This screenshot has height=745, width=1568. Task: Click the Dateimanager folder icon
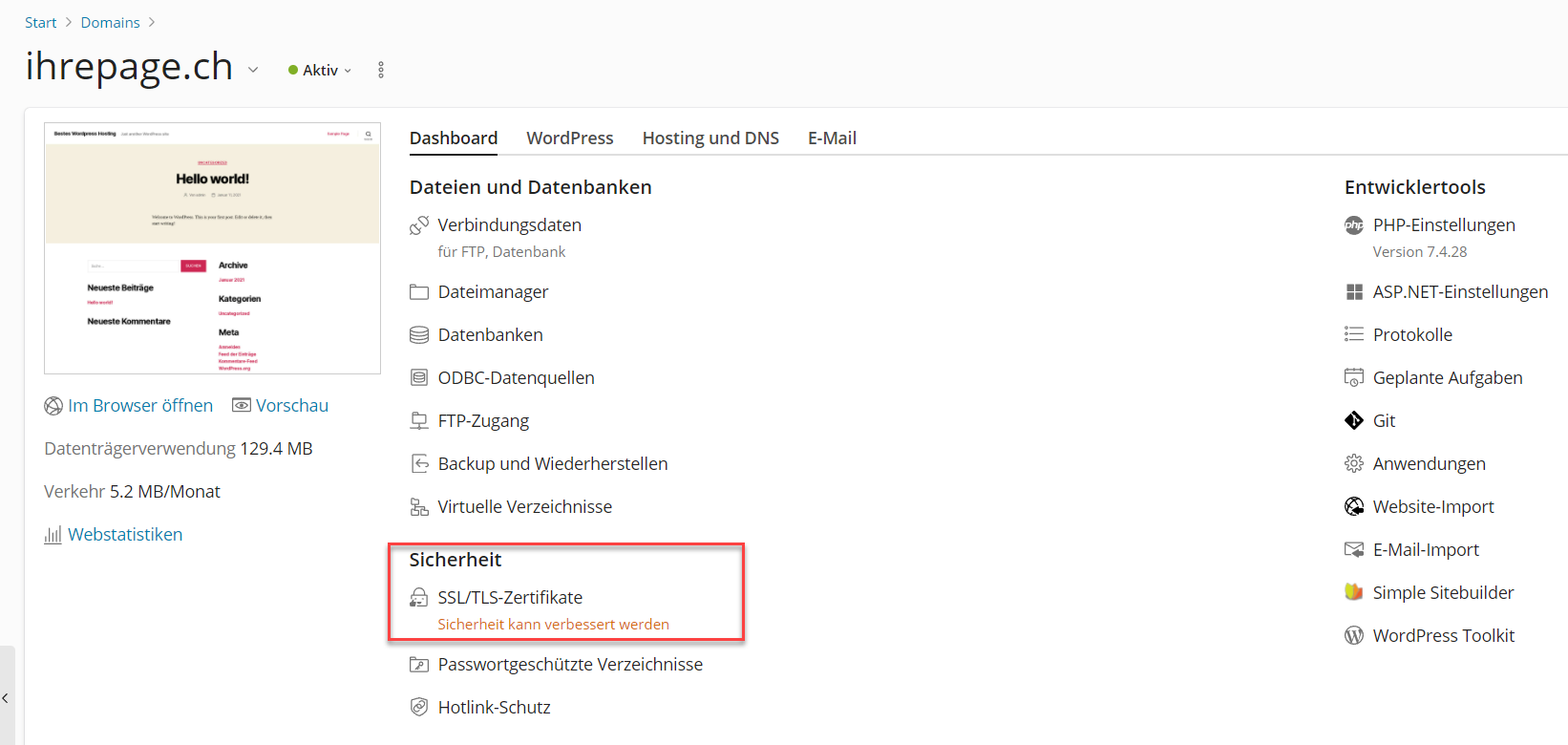click(x=418, y=292)
